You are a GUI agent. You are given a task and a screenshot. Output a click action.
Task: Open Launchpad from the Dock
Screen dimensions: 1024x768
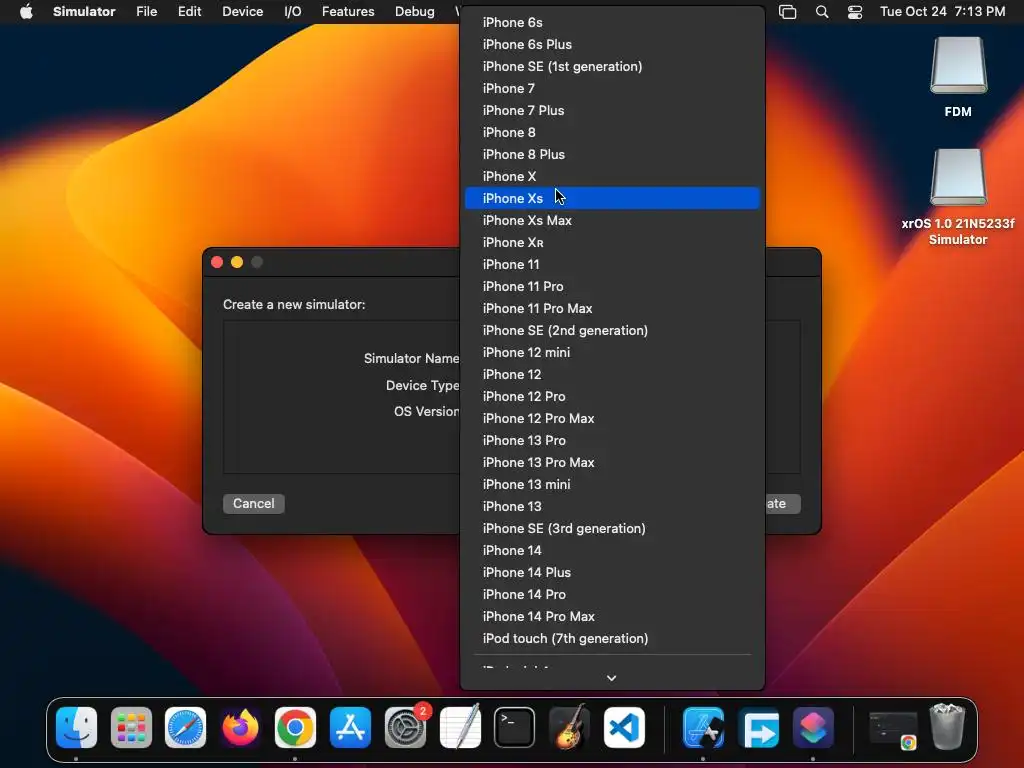coord(131,727)
